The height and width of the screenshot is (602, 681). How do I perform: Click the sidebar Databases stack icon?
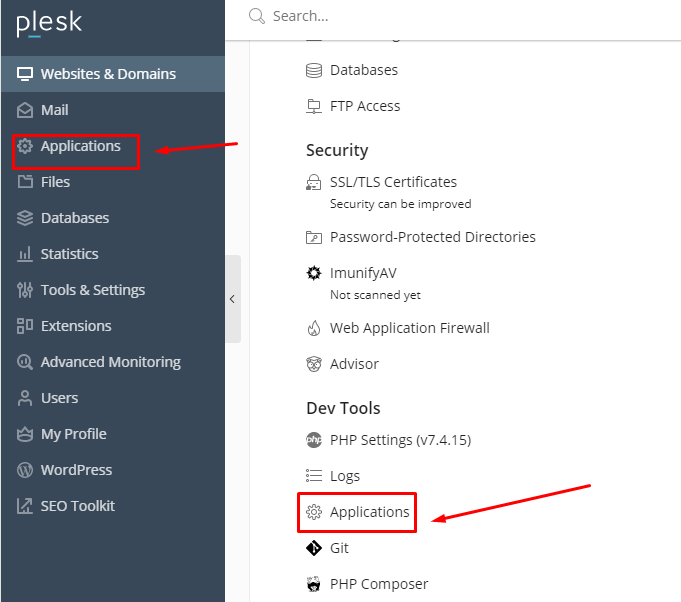click(25, 218)
